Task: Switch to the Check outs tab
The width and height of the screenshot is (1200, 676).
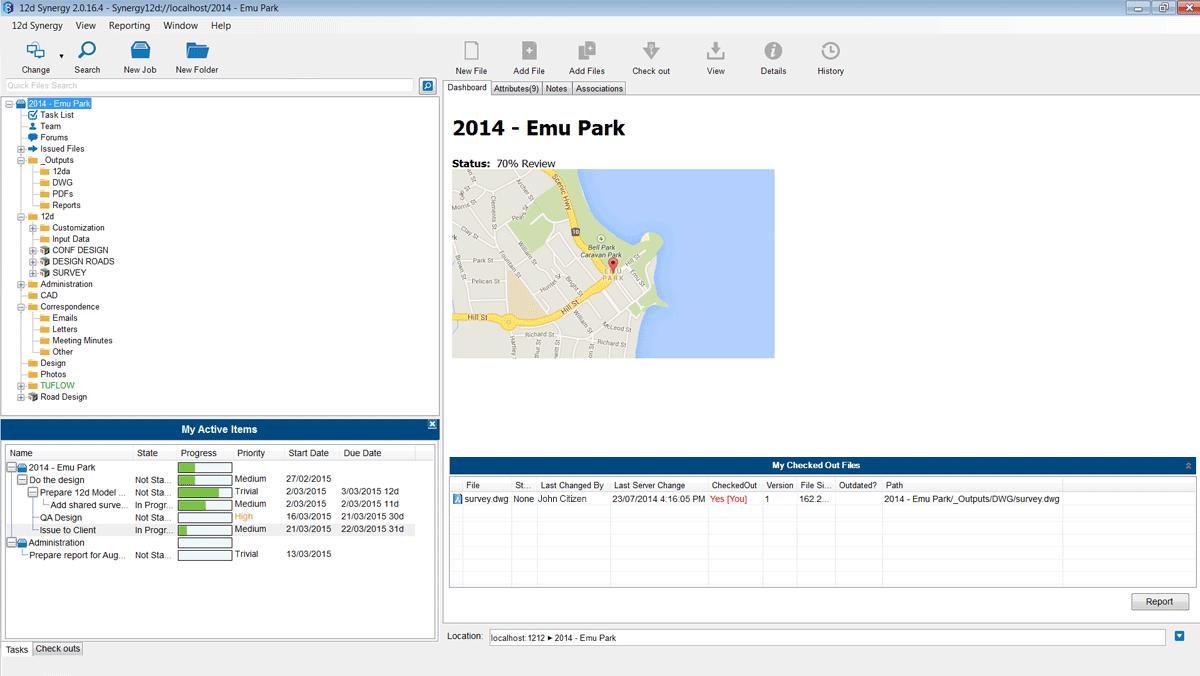Action: coord(58,649)
